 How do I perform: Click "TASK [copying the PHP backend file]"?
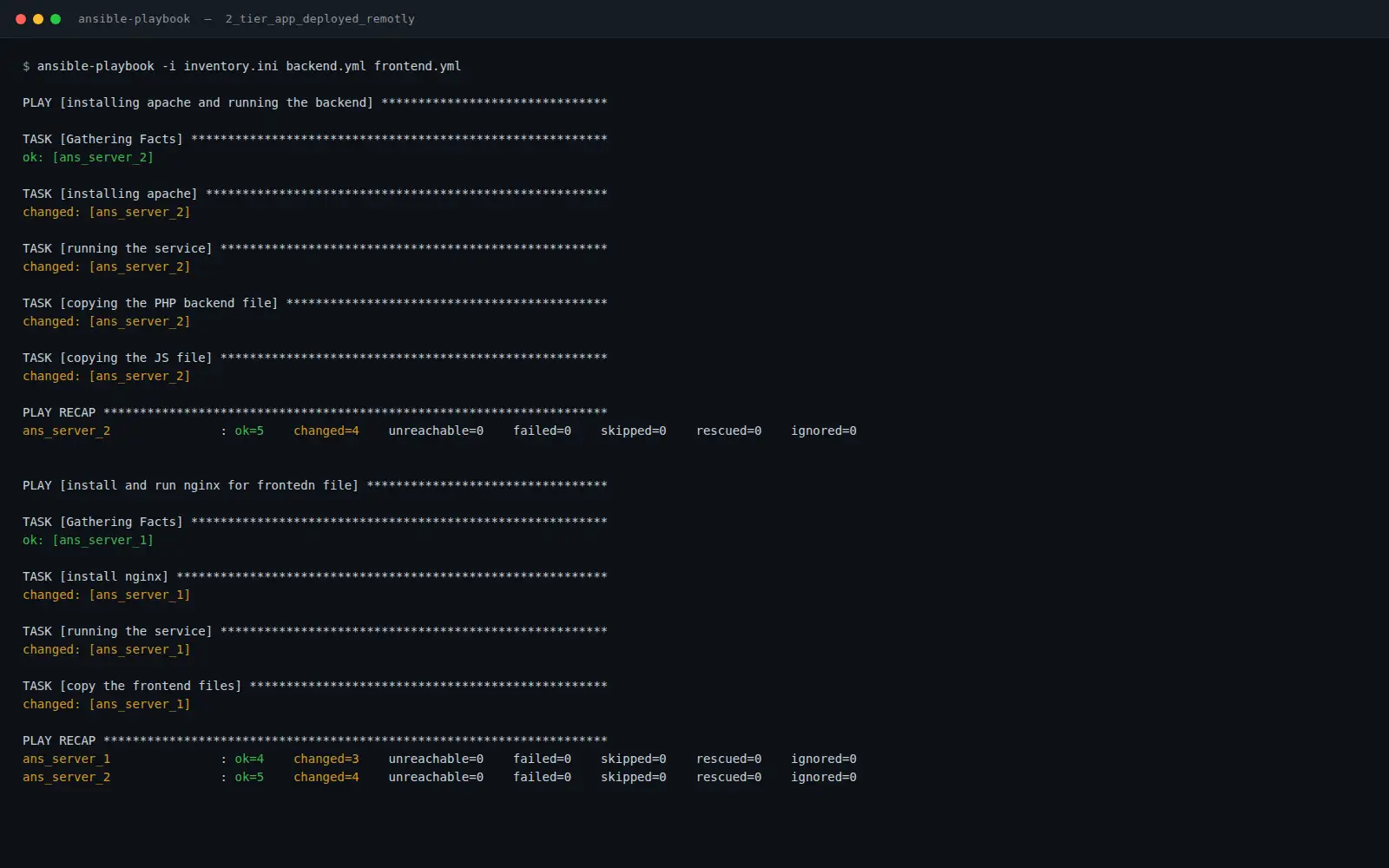[150, 303]
